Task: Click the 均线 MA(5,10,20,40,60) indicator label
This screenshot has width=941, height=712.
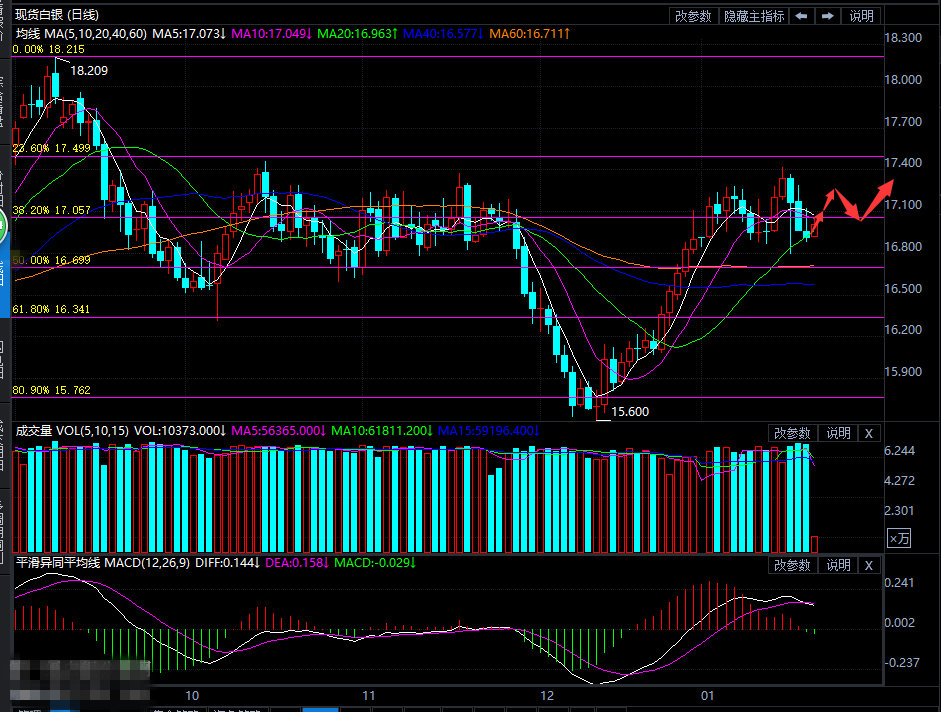Action: pos(80,34)
